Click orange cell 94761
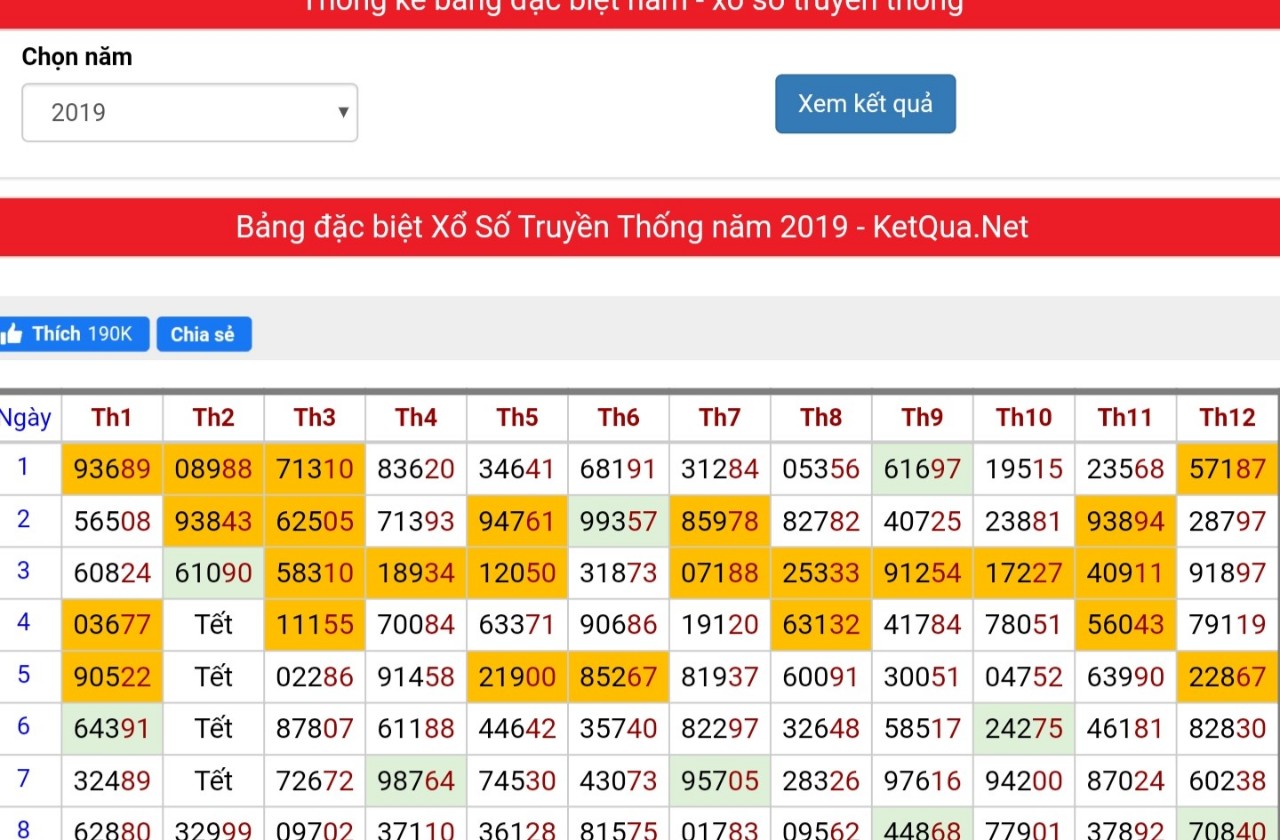 tap(517, 521)
